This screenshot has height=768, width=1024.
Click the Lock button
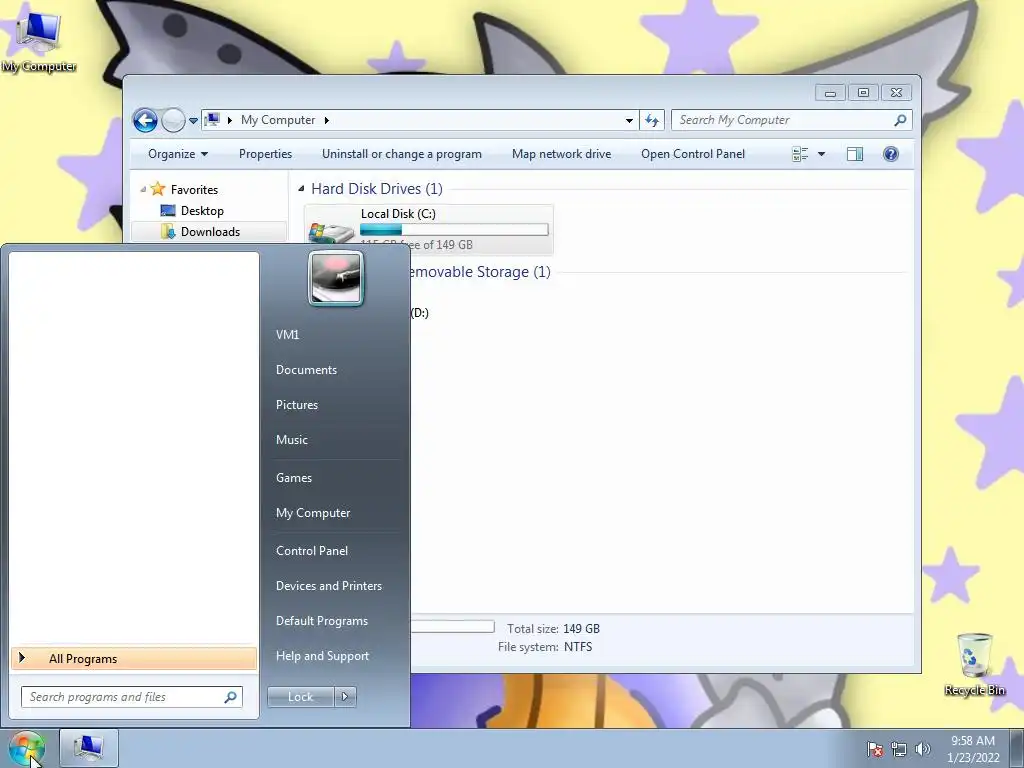(x=300, y=697)
